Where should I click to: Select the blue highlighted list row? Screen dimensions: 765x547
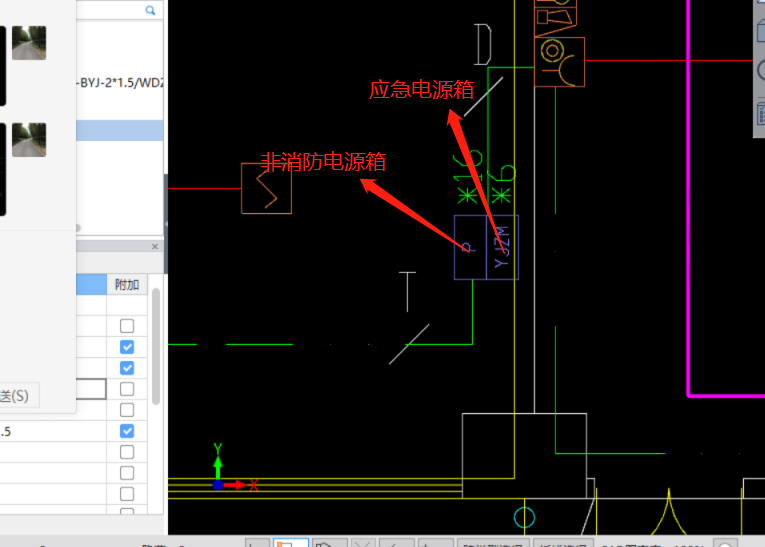coord(120,131)
